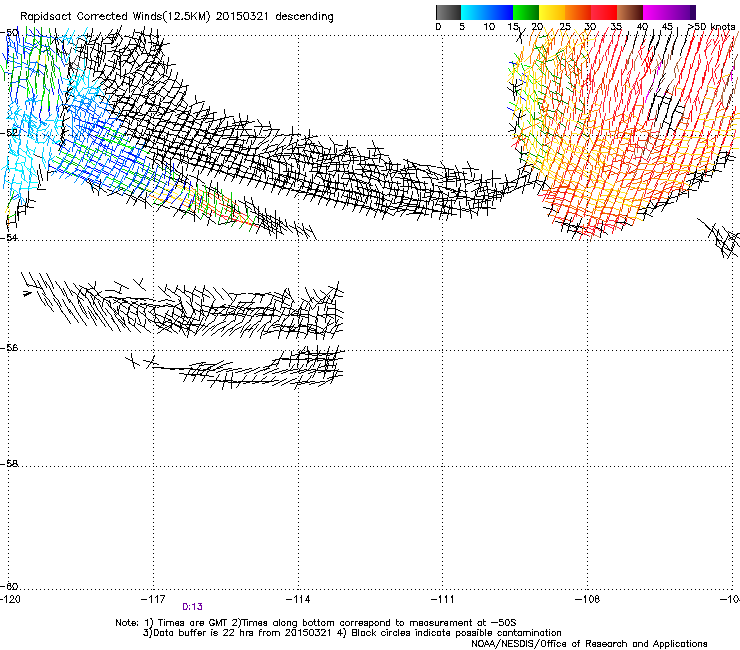Click the '-60' latitude axis label
The width and height of the screenshot is (740, 650).
click(x=9, y=586)
